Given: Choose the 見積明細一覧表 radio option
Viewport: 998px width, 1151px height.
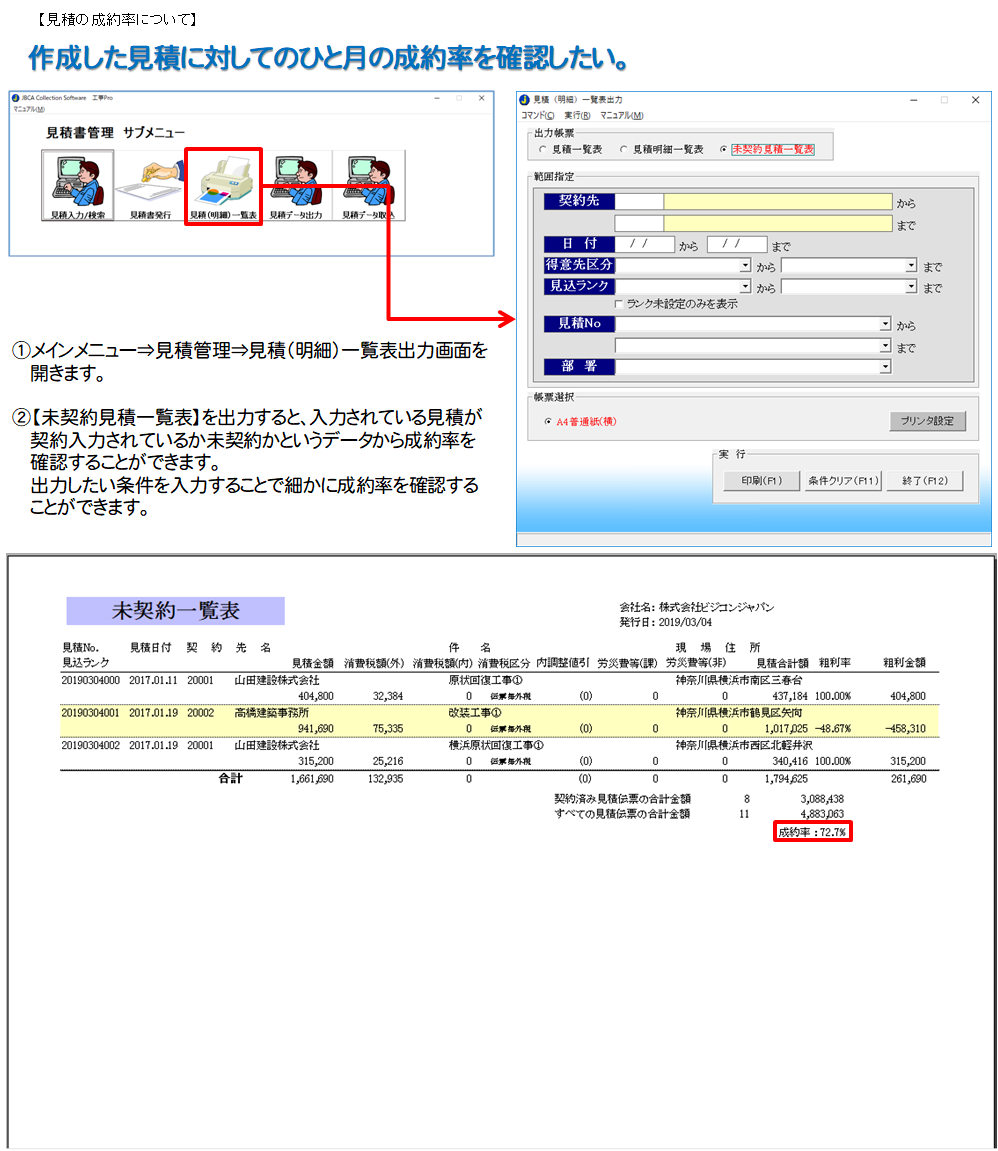Looking at the screenshot, I should [624, 150].
